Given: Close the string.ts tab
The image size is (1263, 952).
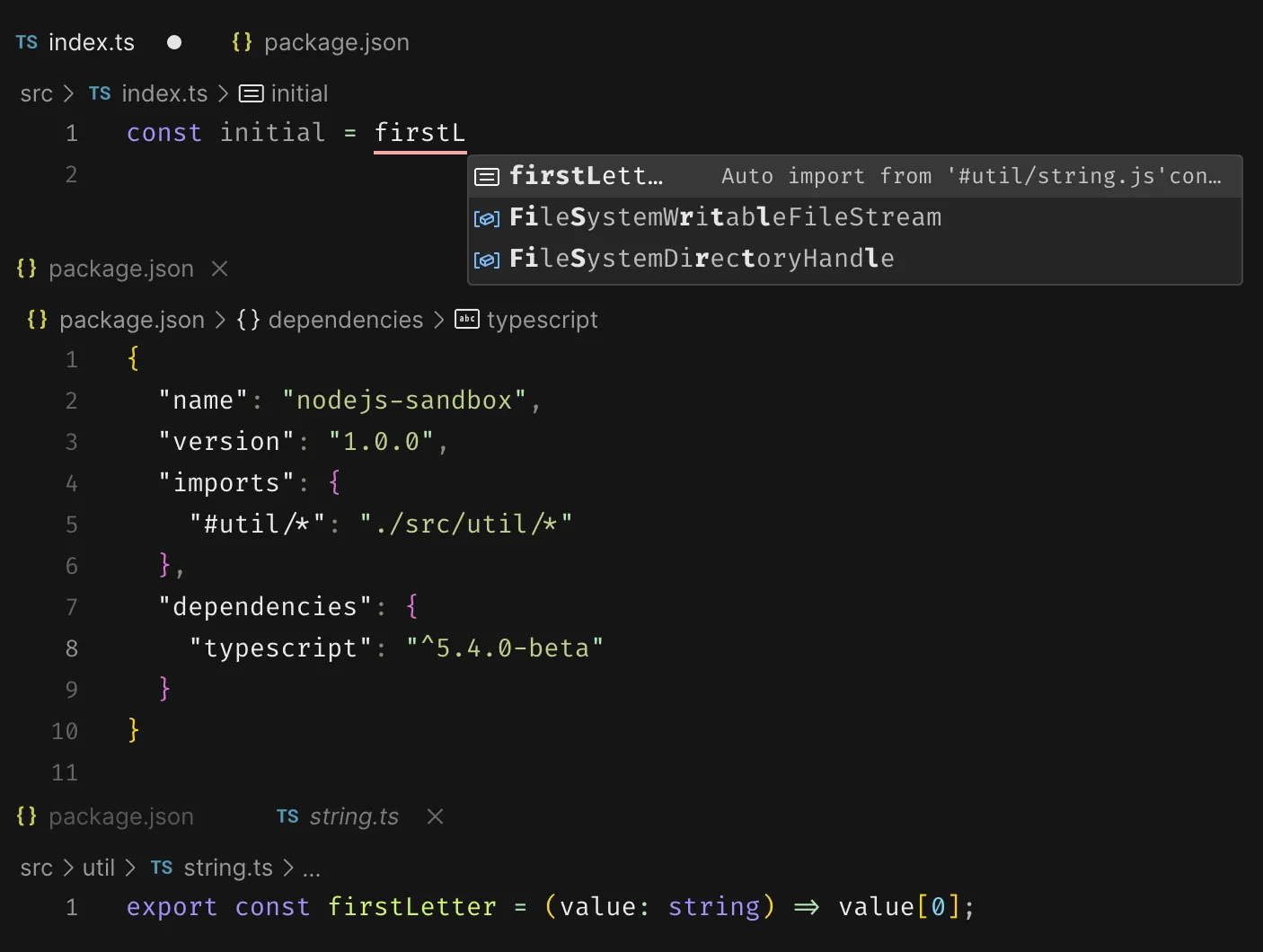Looking at the screenshot, I should (435, 816).
